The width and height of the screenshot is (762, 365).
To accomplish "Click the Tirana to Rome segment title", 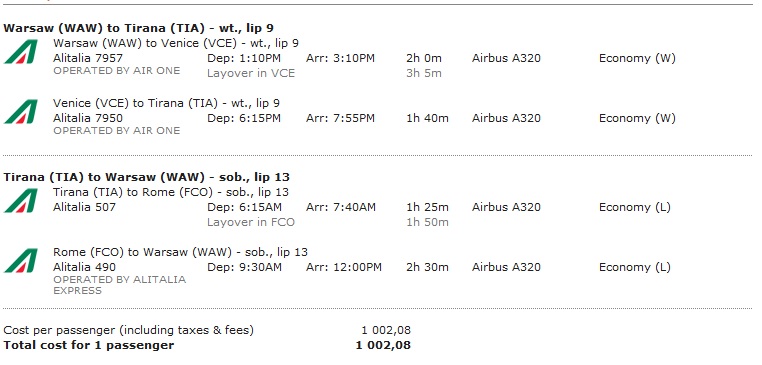I will pyautogui.click(x=171, y=192).
